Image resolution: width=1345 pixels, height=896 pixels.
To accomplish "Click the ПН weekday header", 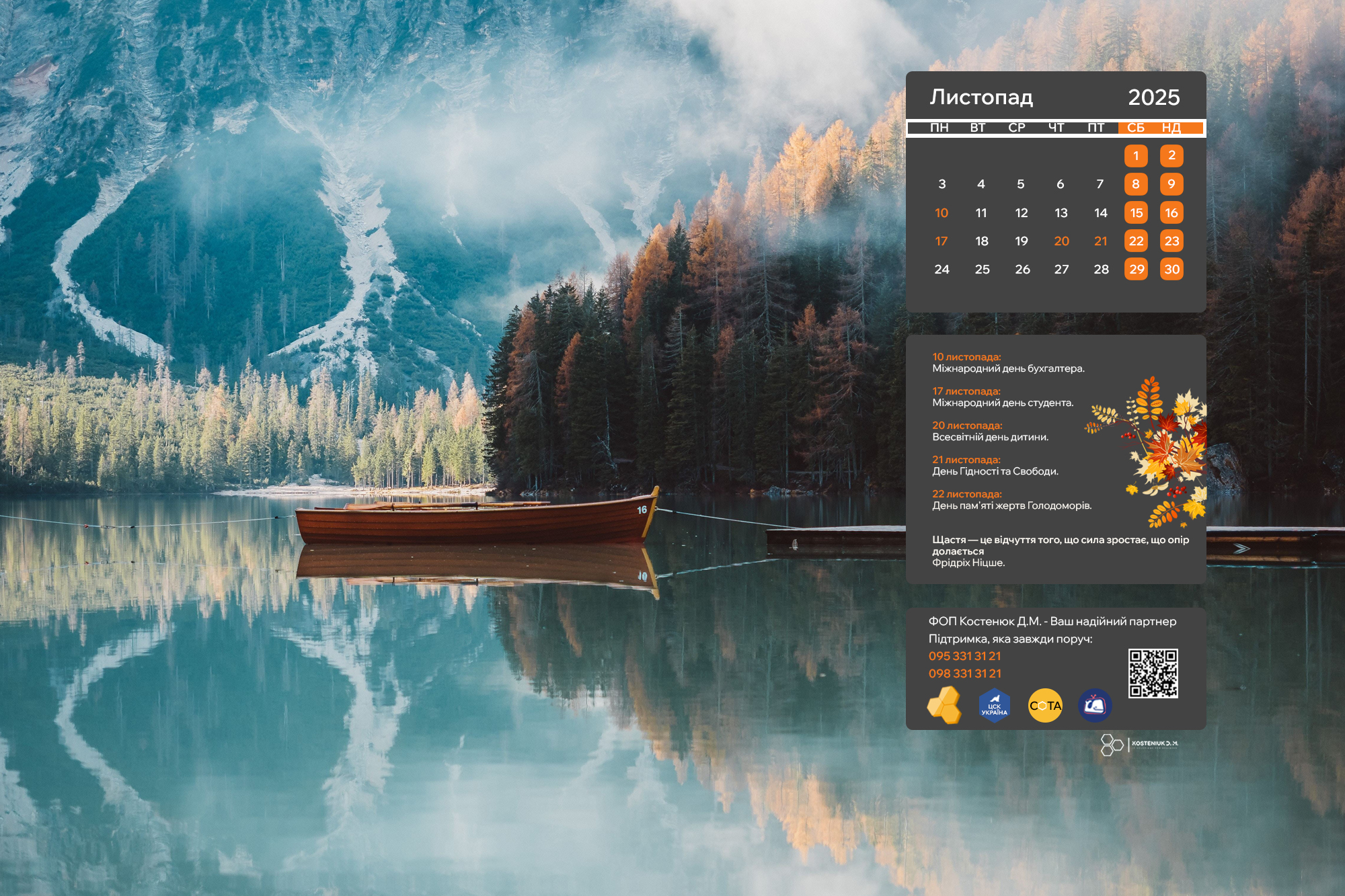I will click(x=939, y=128).
